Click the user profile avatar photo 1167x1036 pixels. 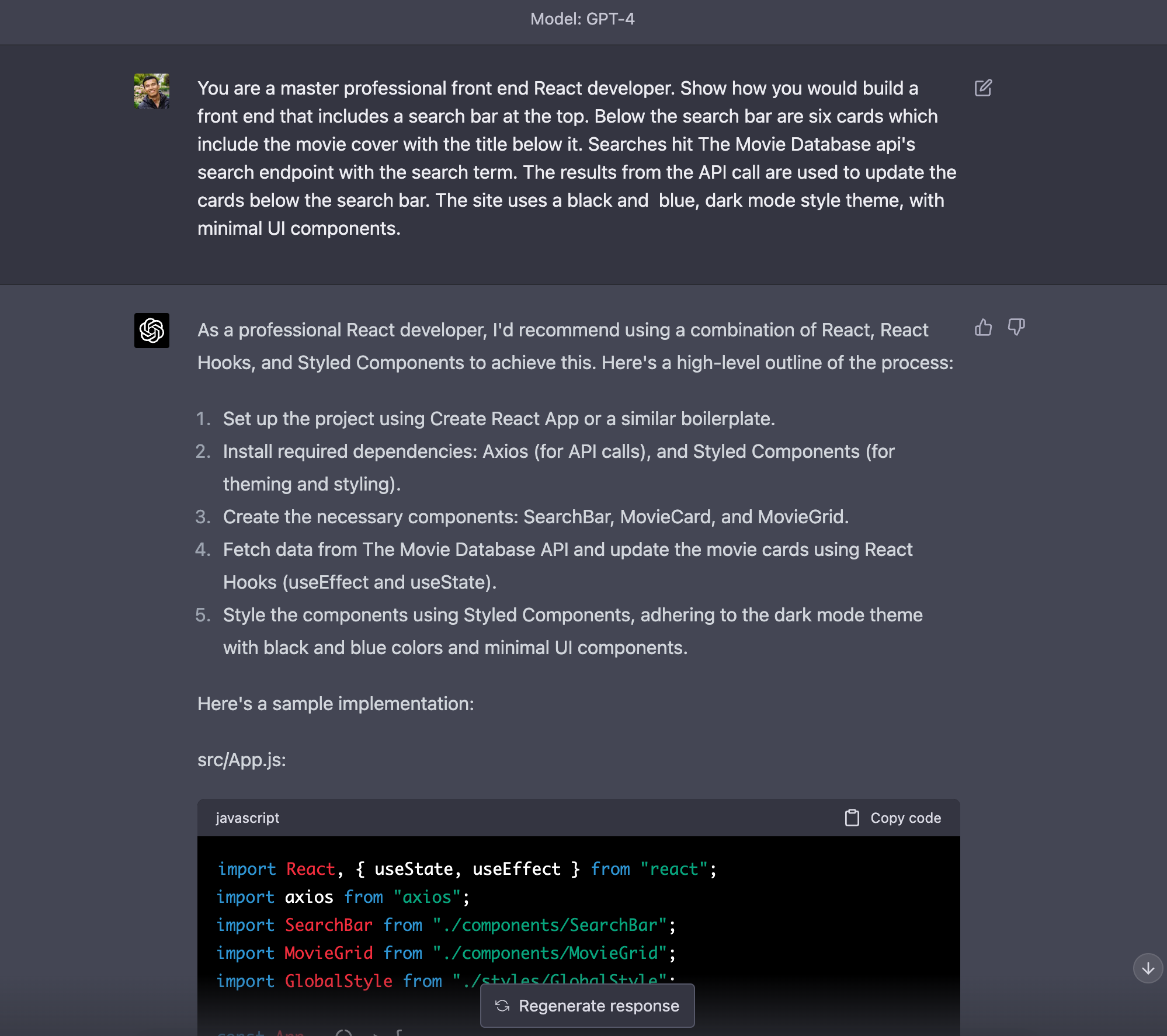click(x=152, y=91)
